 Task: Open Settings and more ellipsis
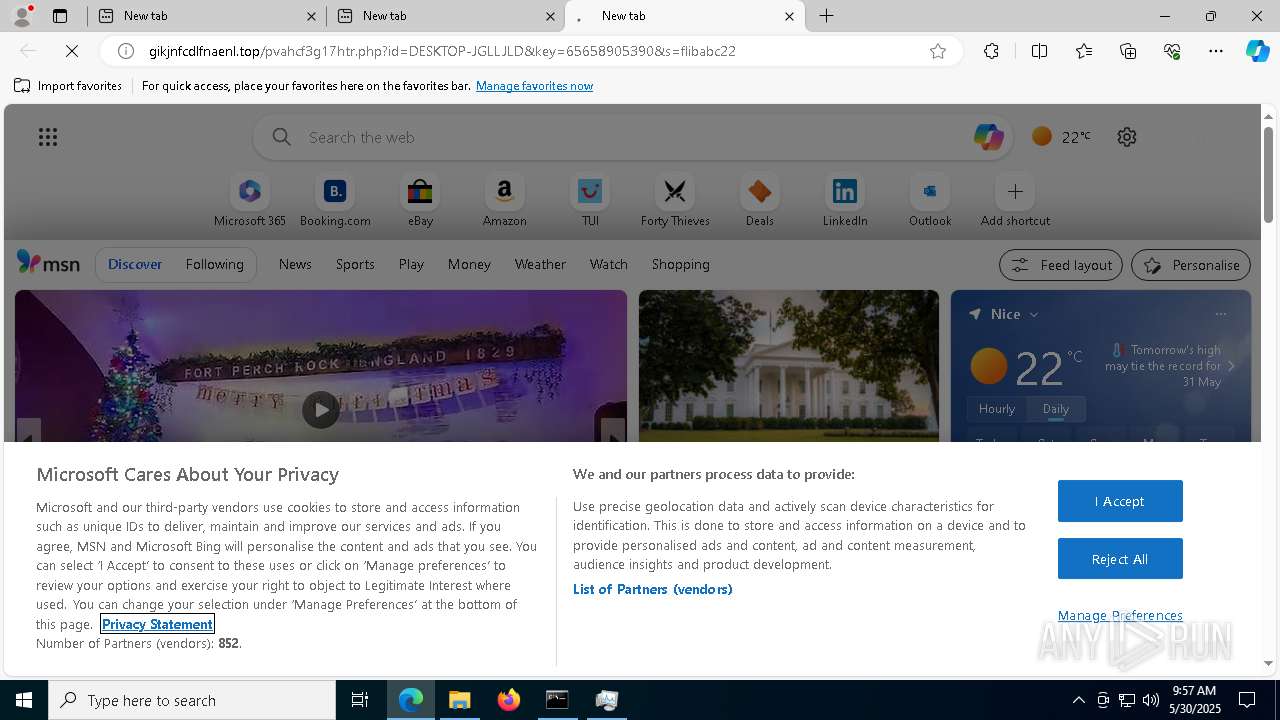pyautogui.click(x=1216, y=51)
